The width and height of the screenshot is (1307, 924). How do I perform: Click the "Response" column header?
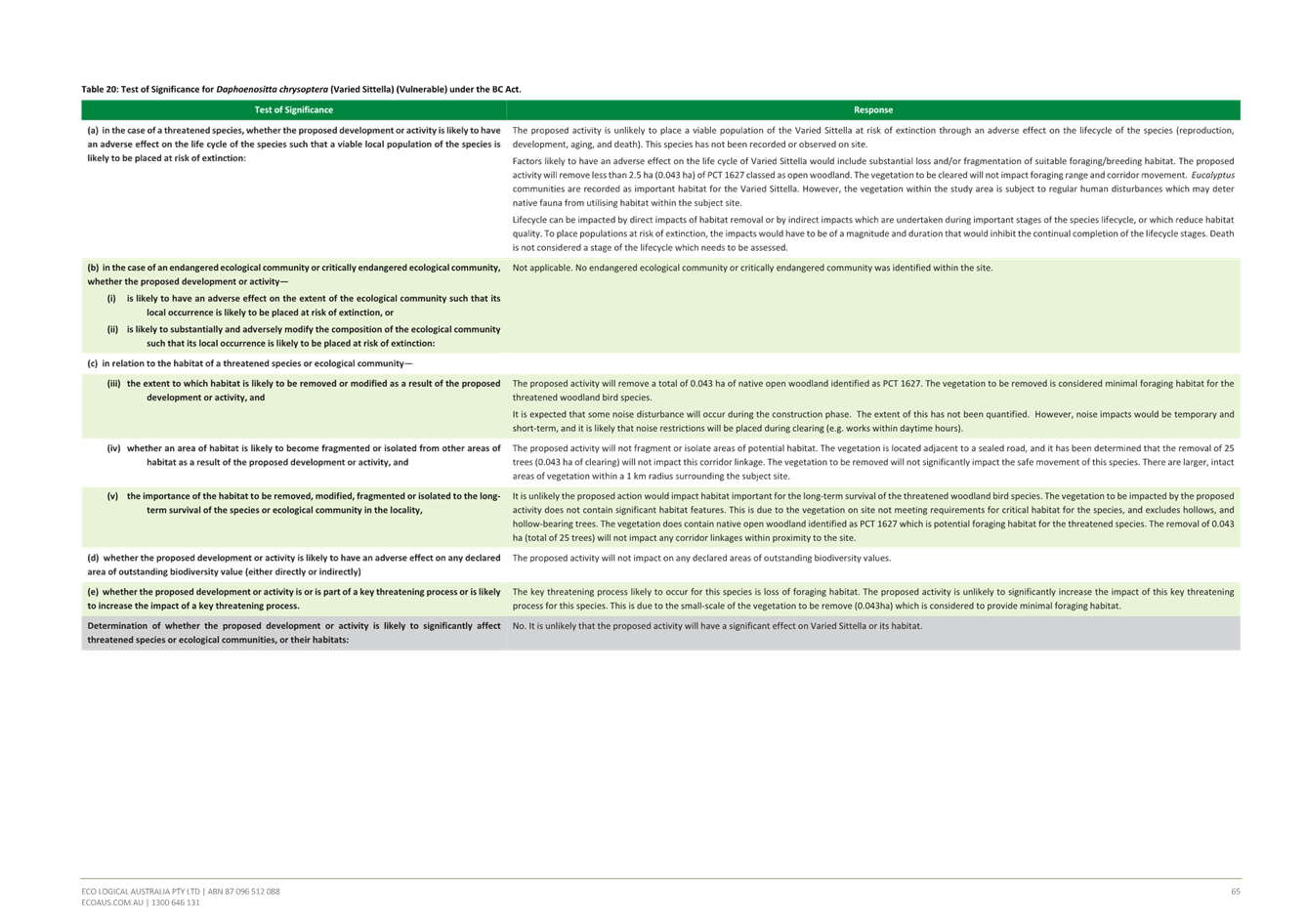[x=872, y=110]
